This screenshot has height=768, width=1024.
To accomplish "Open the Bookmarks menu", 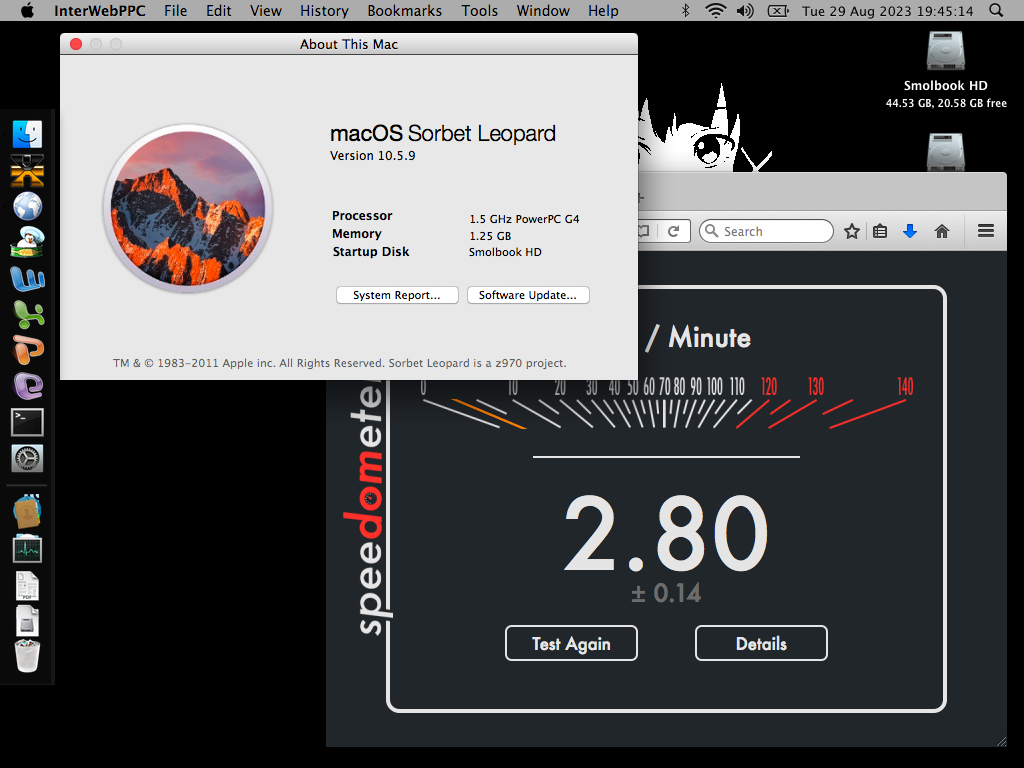I will click(404, 10).
